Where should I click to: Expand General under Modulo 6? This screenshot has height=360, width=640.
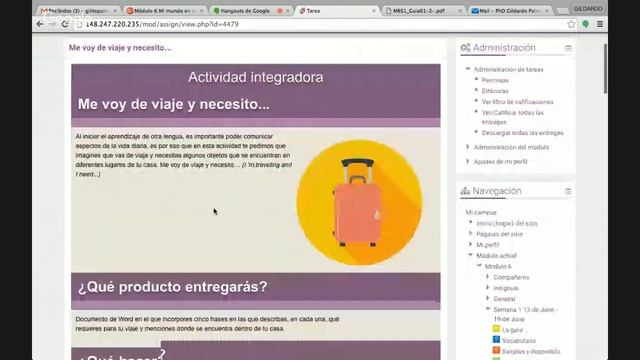488,298
